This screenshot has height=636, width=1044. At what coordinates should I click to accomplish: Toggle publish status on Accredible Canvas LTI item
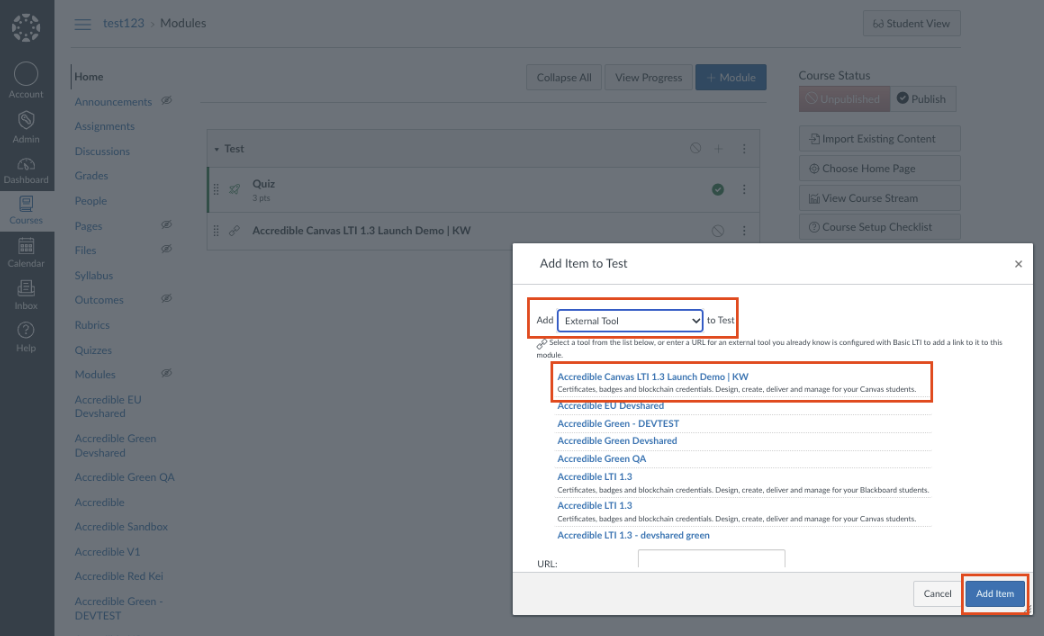point(717,230)
